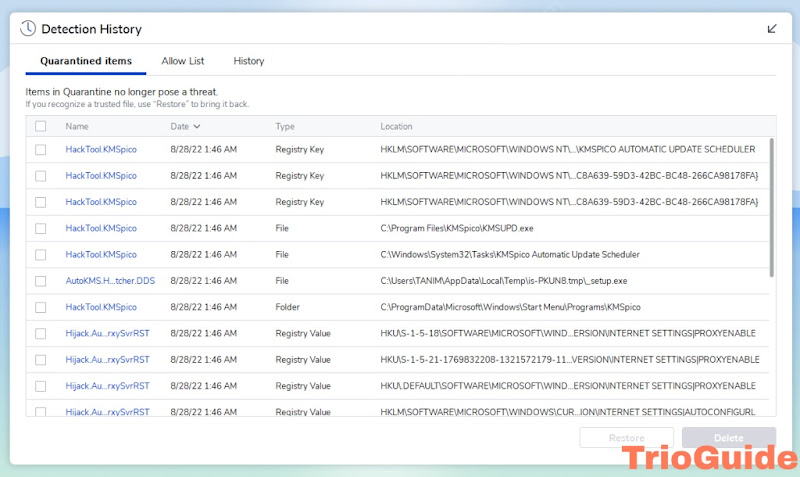
Task: Click the Name column header
Action: (x=77, y=126)
